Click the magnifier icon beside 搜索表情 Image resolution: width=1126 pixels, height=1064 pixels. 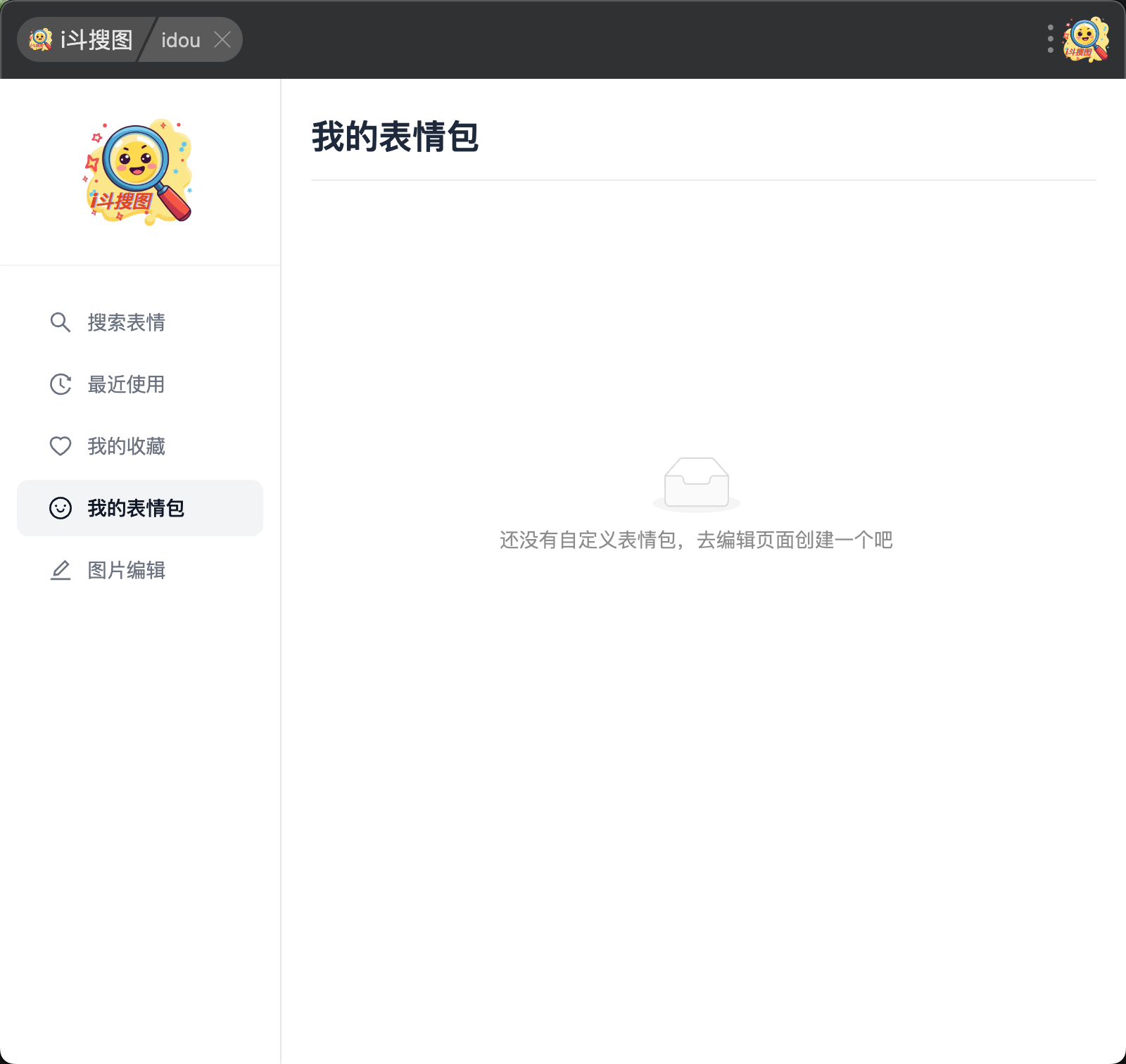[x=61, y=322]
